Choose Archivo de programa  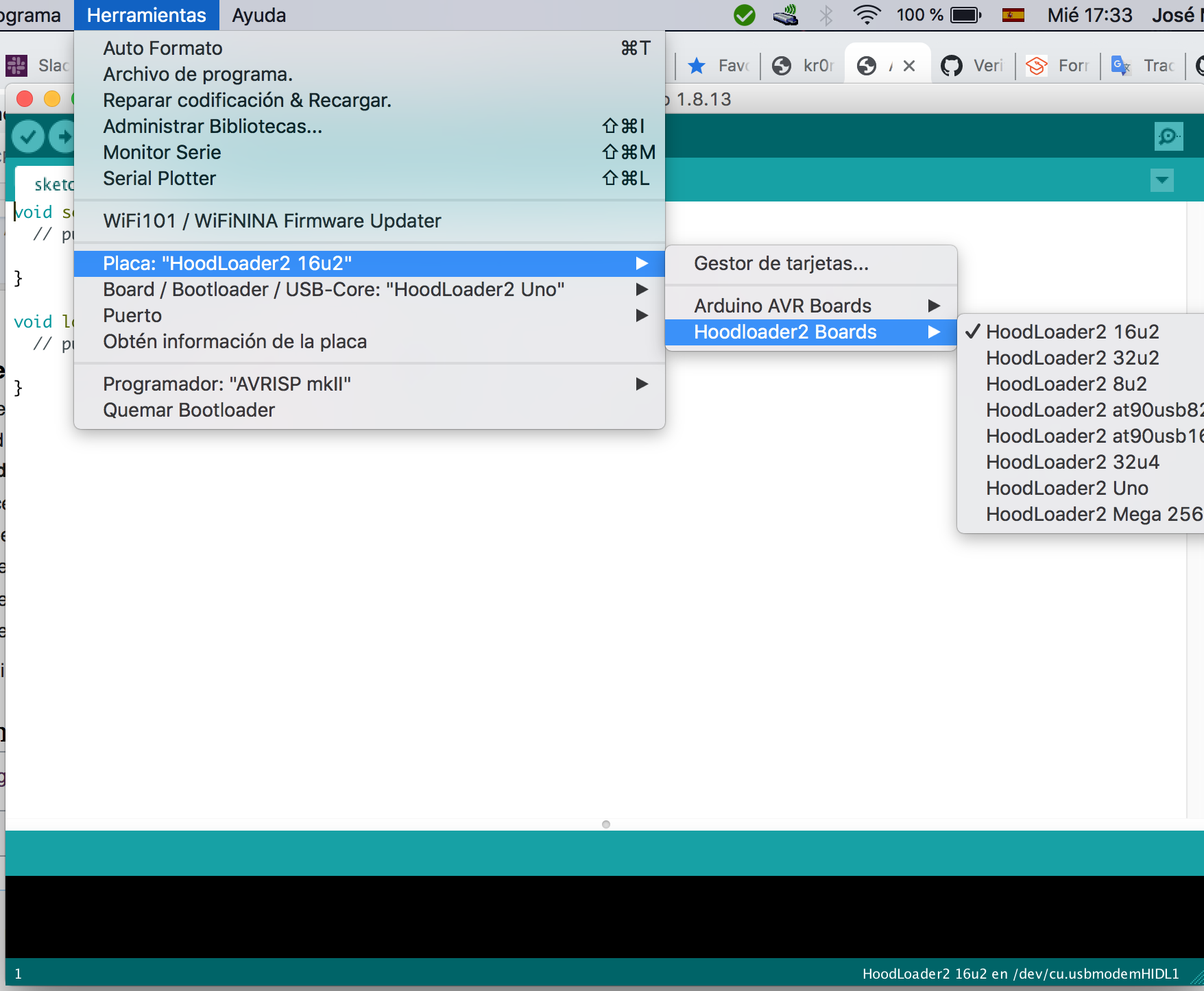pos(370,74)
